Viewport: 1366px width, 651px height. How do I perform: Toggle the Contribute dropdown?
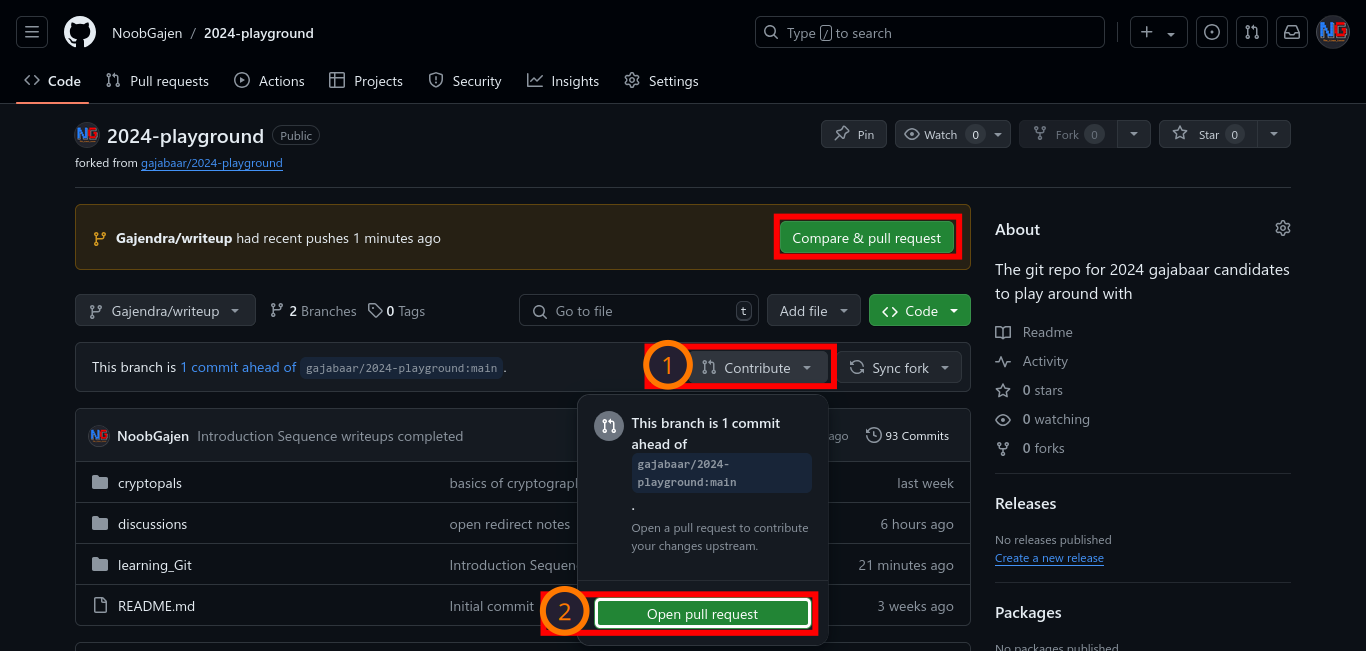pos(757,368)
